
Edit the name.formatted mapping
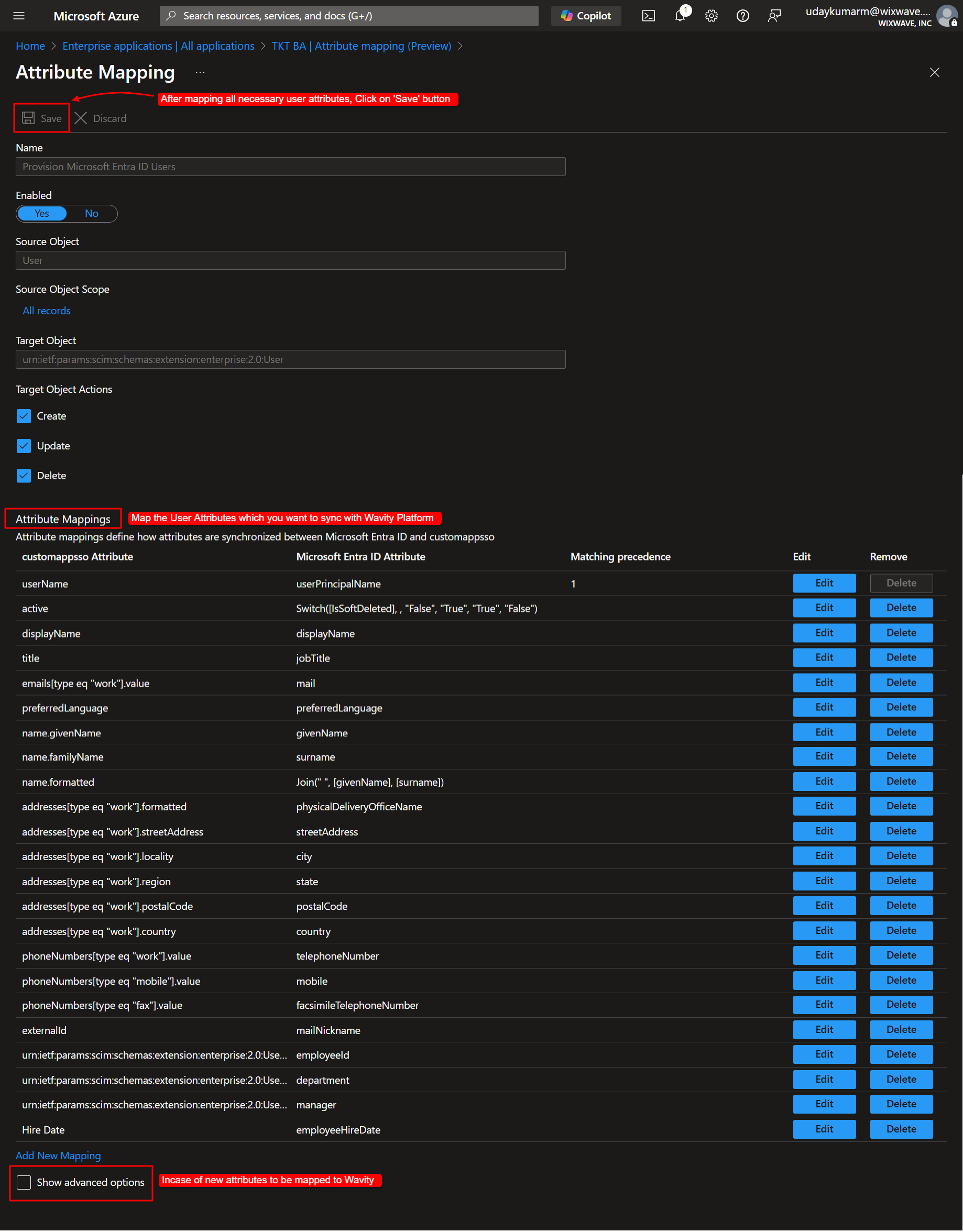(x=824, y=782)
